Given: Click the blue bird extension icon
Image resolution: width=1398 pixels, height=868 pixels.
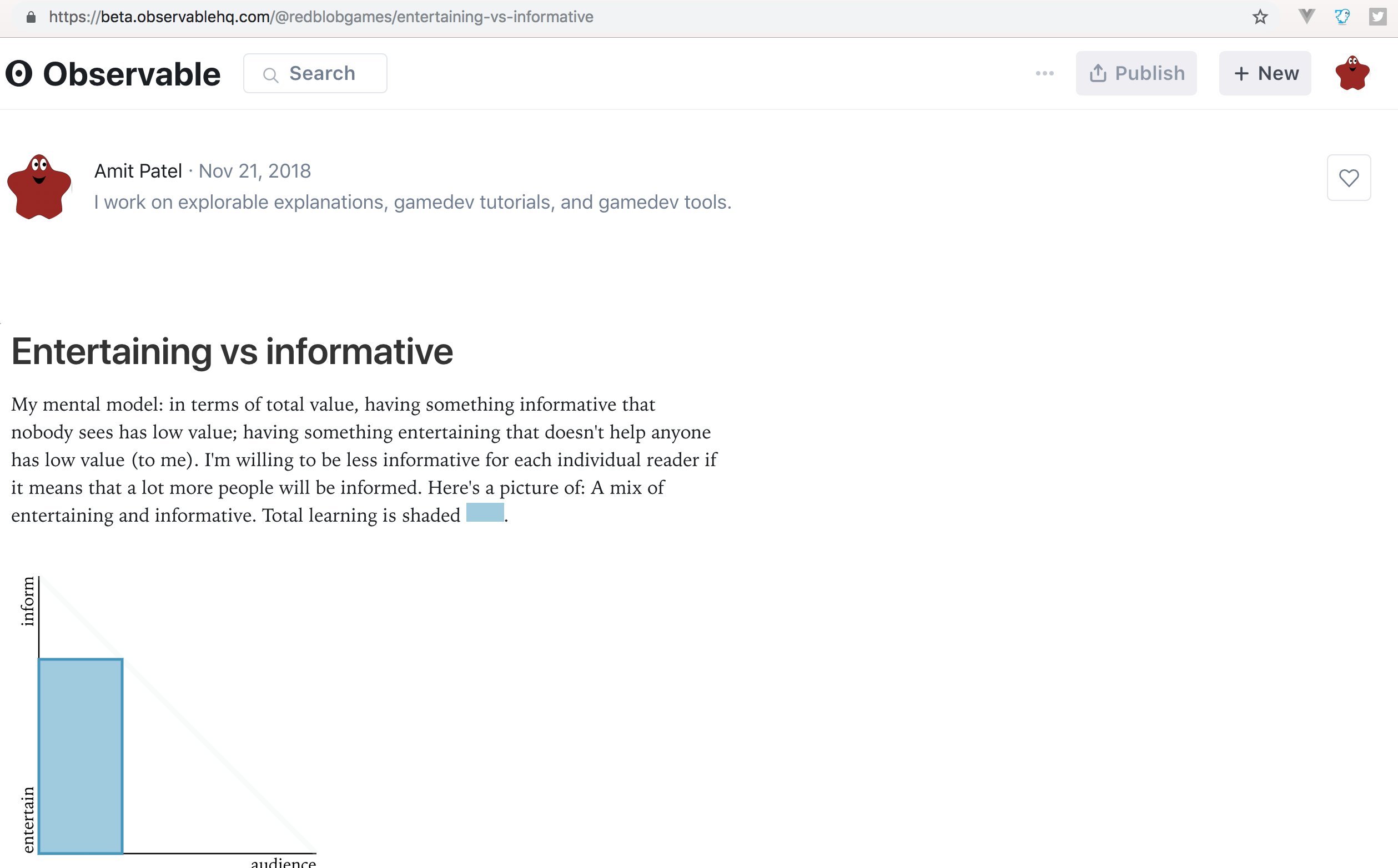Looking at the screenshot, I should 1342,16.
